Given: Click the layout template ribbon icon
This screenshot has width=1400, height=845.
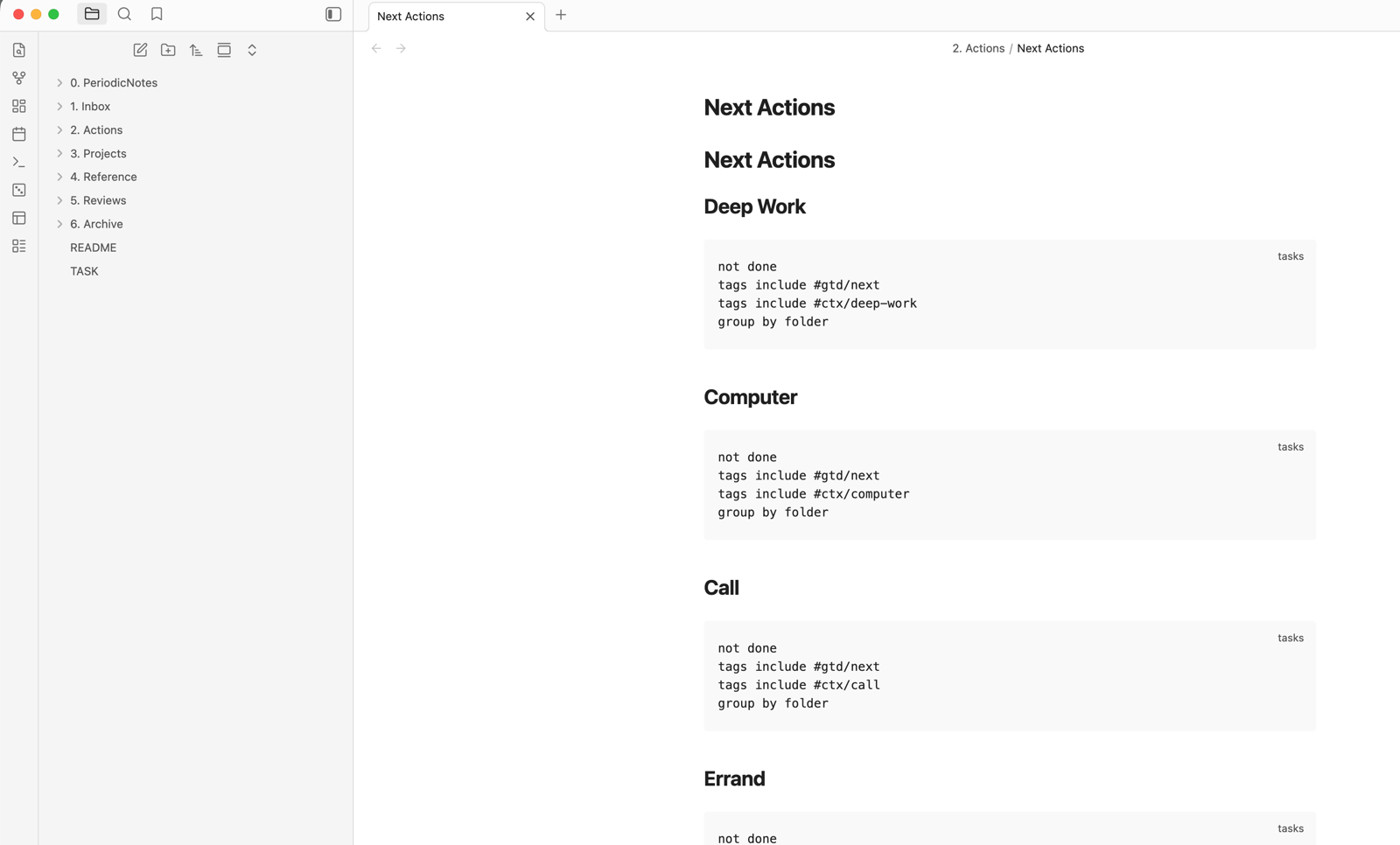Looking at the screenshot, I should (x=19, y=218).
